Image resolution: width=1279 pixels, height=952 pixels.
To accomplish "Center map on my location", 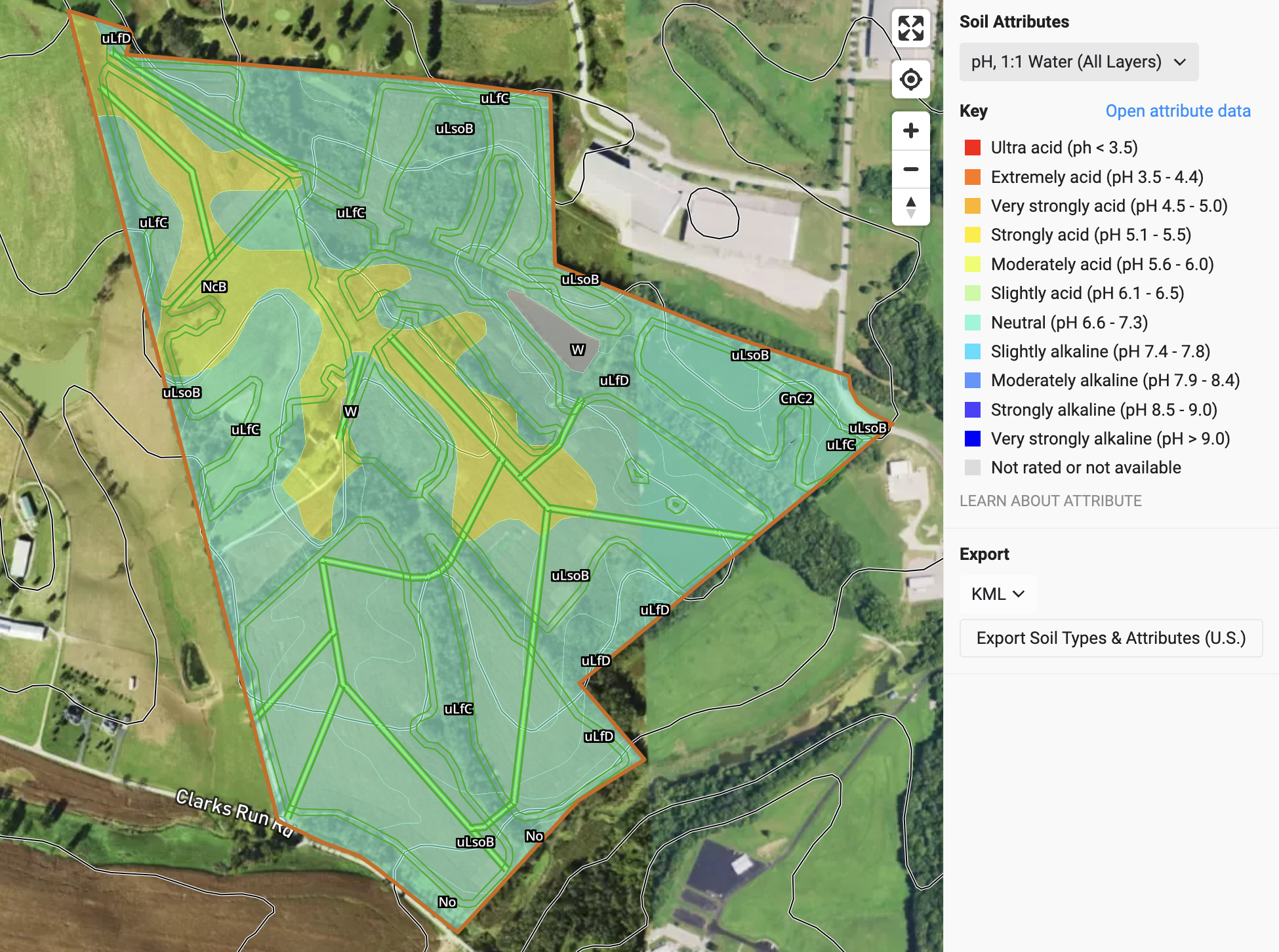I will tap(910, 79).
